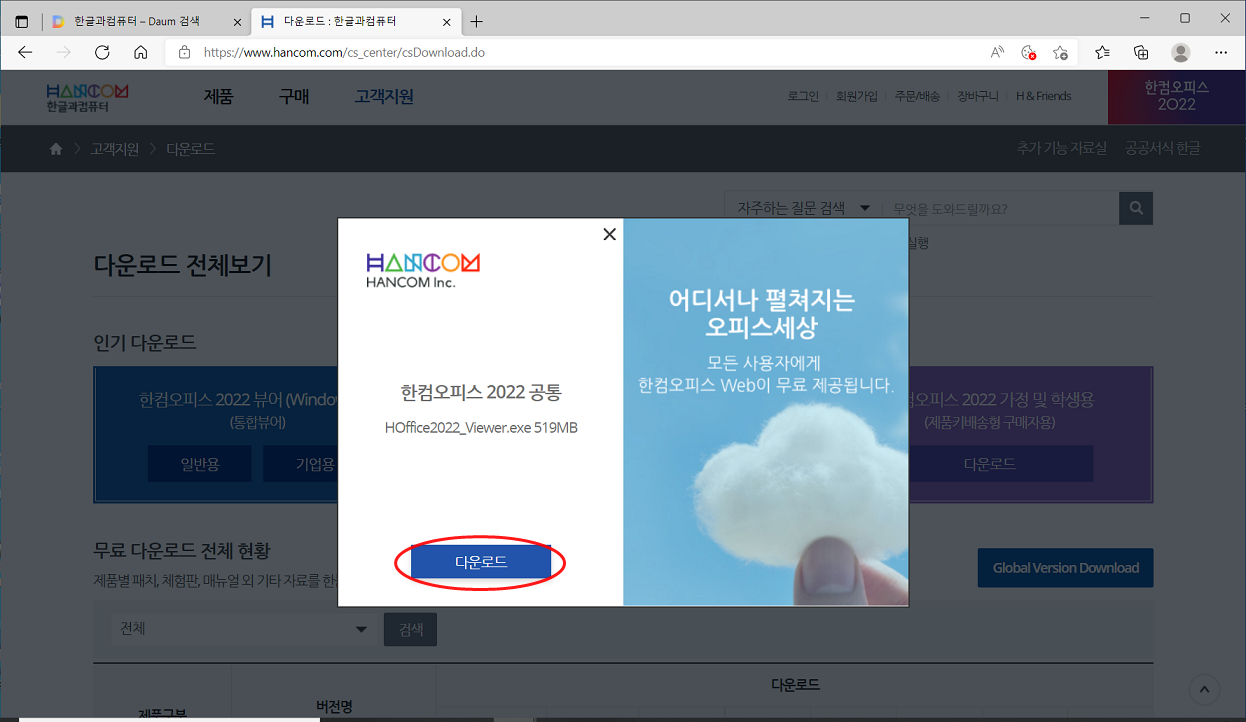The height and width of the screenshot is (722, 1246).
Task: Click the 로그인 link
Action: click(x=803, y=96)
